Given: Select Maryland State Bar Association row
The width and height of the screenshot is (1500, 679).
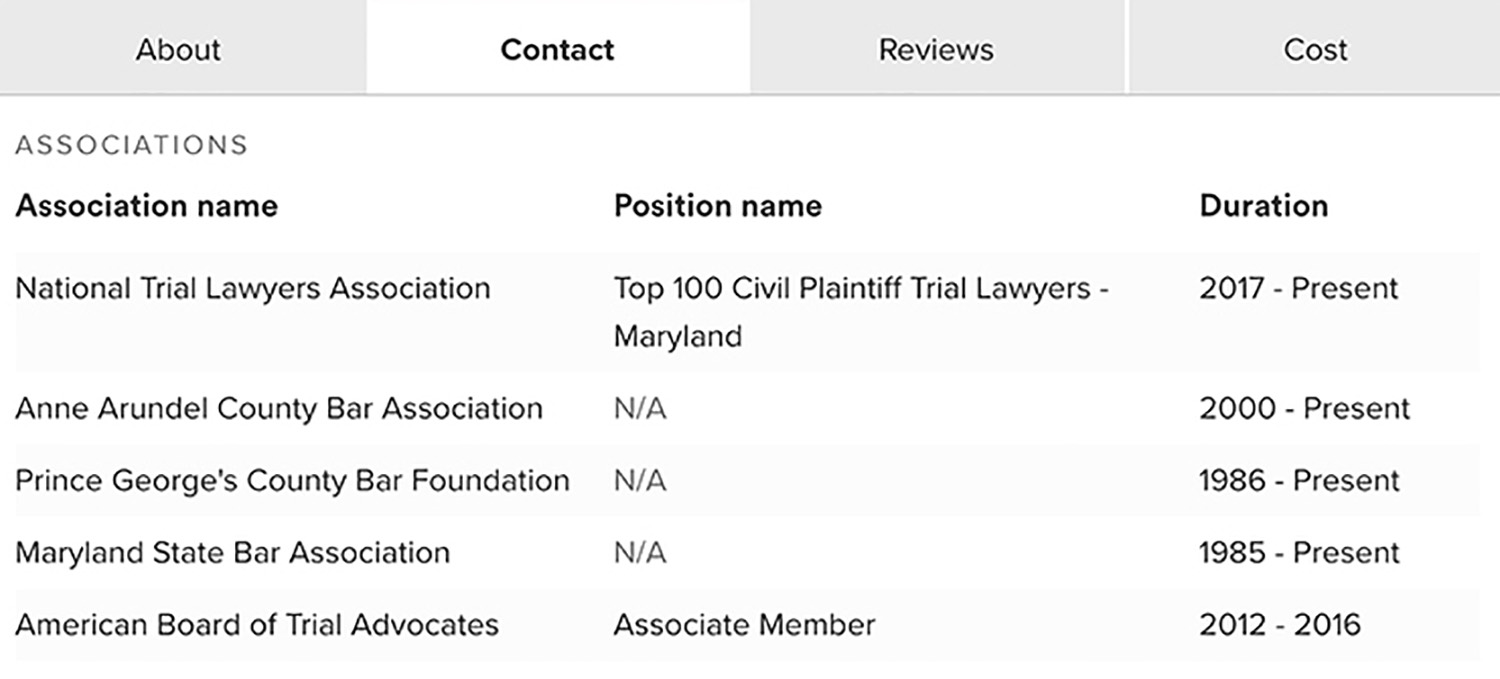Looking at the screenshot, I should (x=232, y=553).
